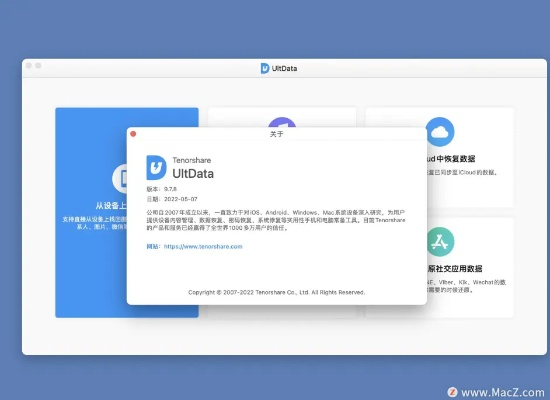Click the blue 从设备上 recovery card heading
Image resolution: width=550 pixels, height=400 pixels.
[x=111, y=206]
